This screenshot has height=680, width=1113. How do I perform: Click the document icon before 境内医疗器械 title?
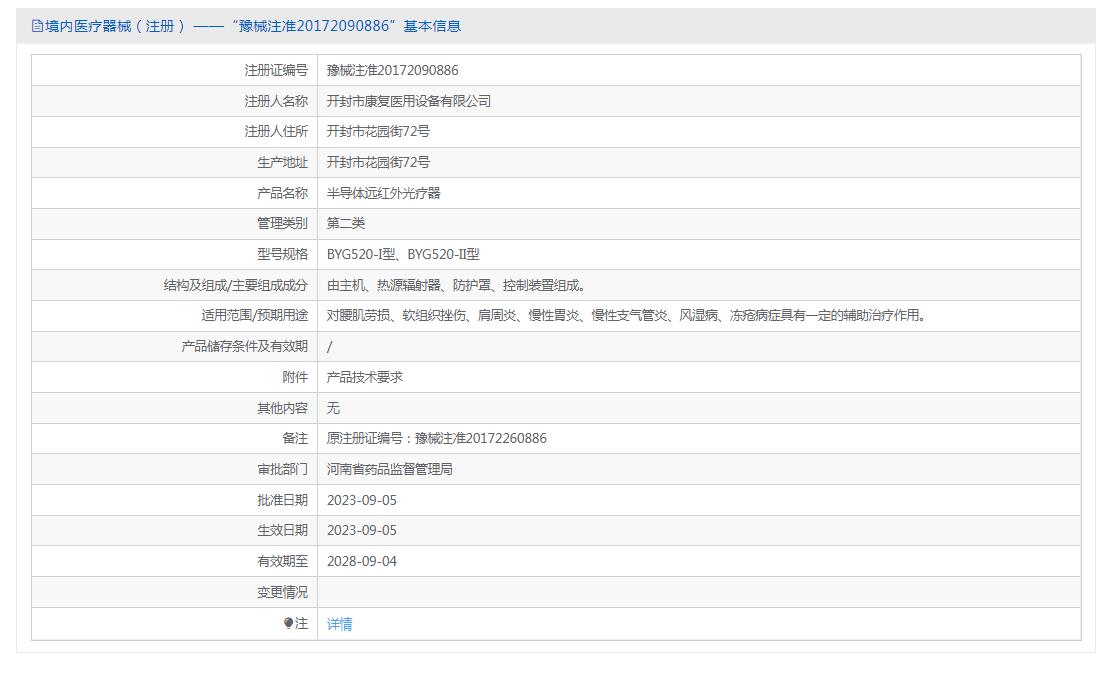[37, 26]
